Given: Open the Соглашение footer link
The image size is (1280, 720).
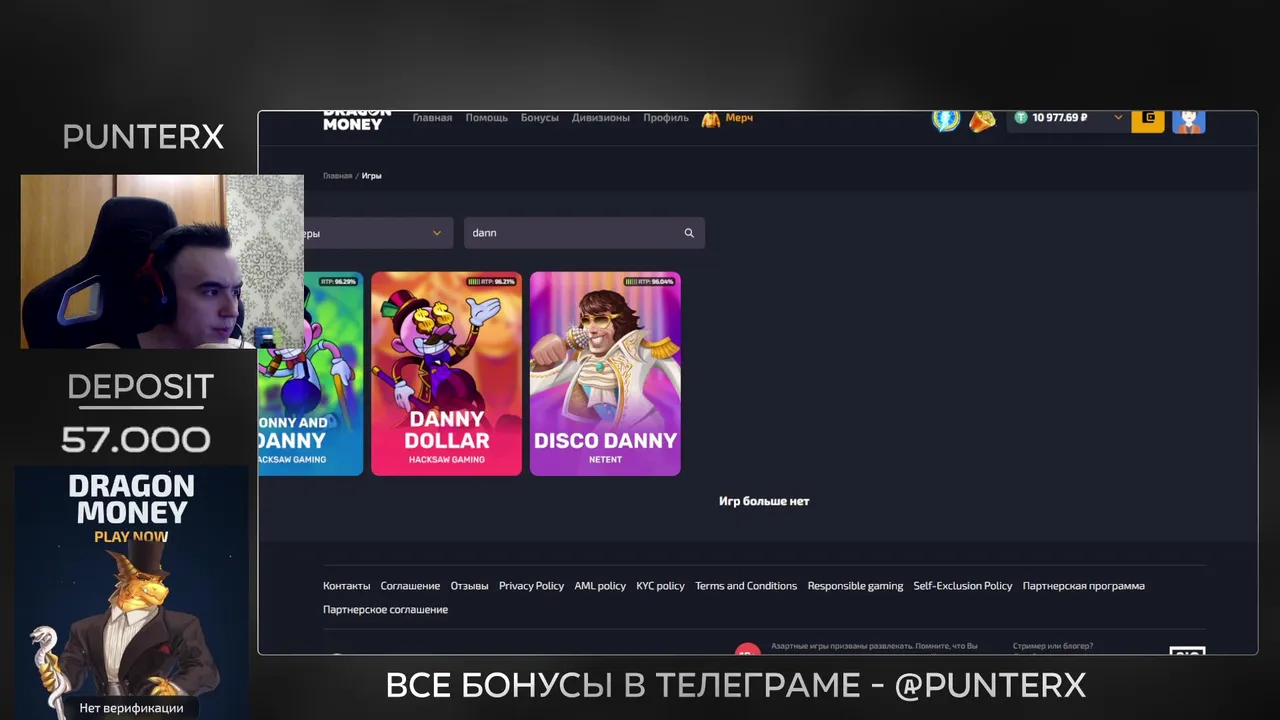Looking at the screenshot, I should pyautogui.click(x=410, y=586).
